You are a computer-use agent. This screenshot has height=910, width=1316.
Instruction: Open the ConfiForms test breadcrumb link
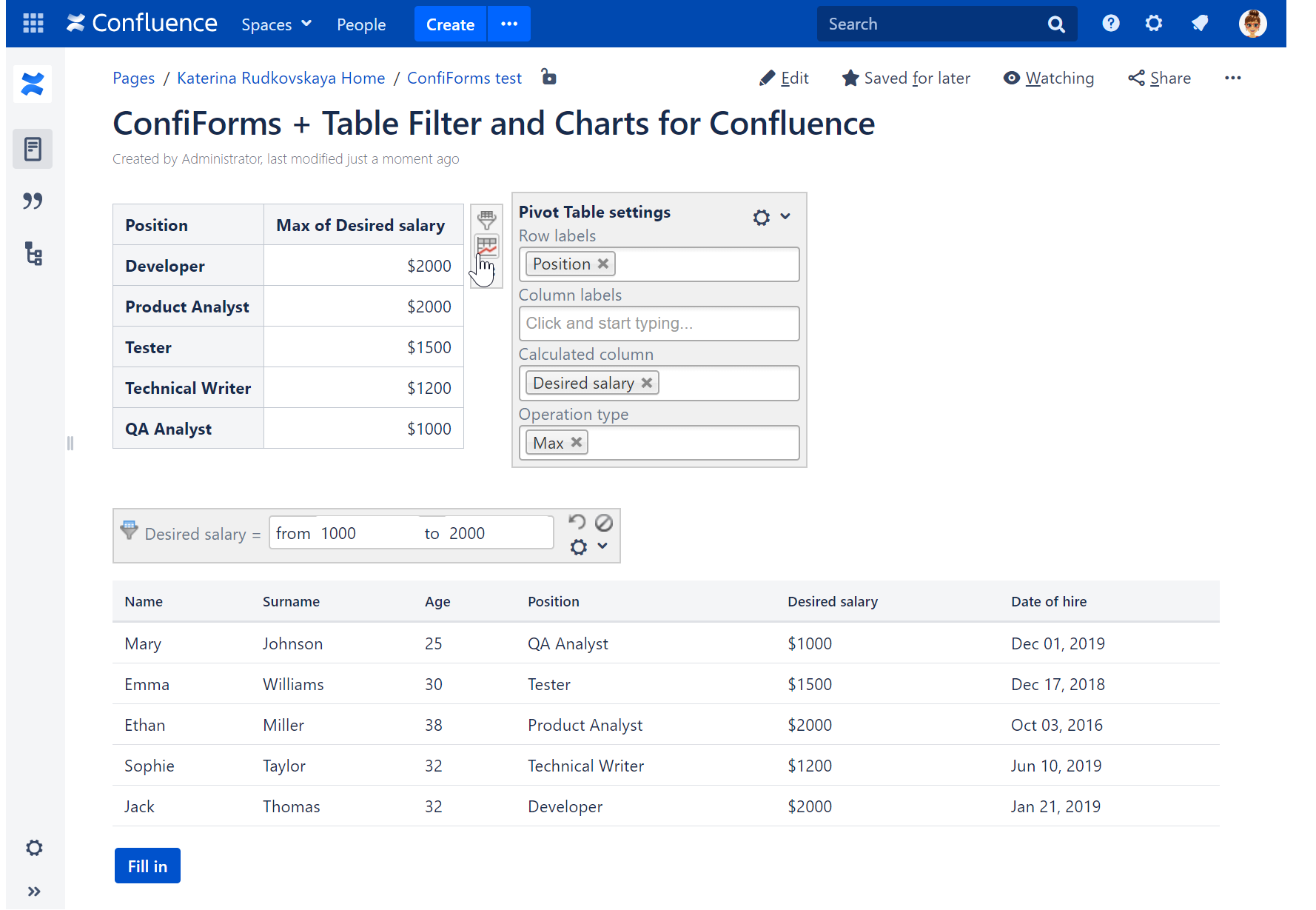pyautogui.click(x=464, y=78)
